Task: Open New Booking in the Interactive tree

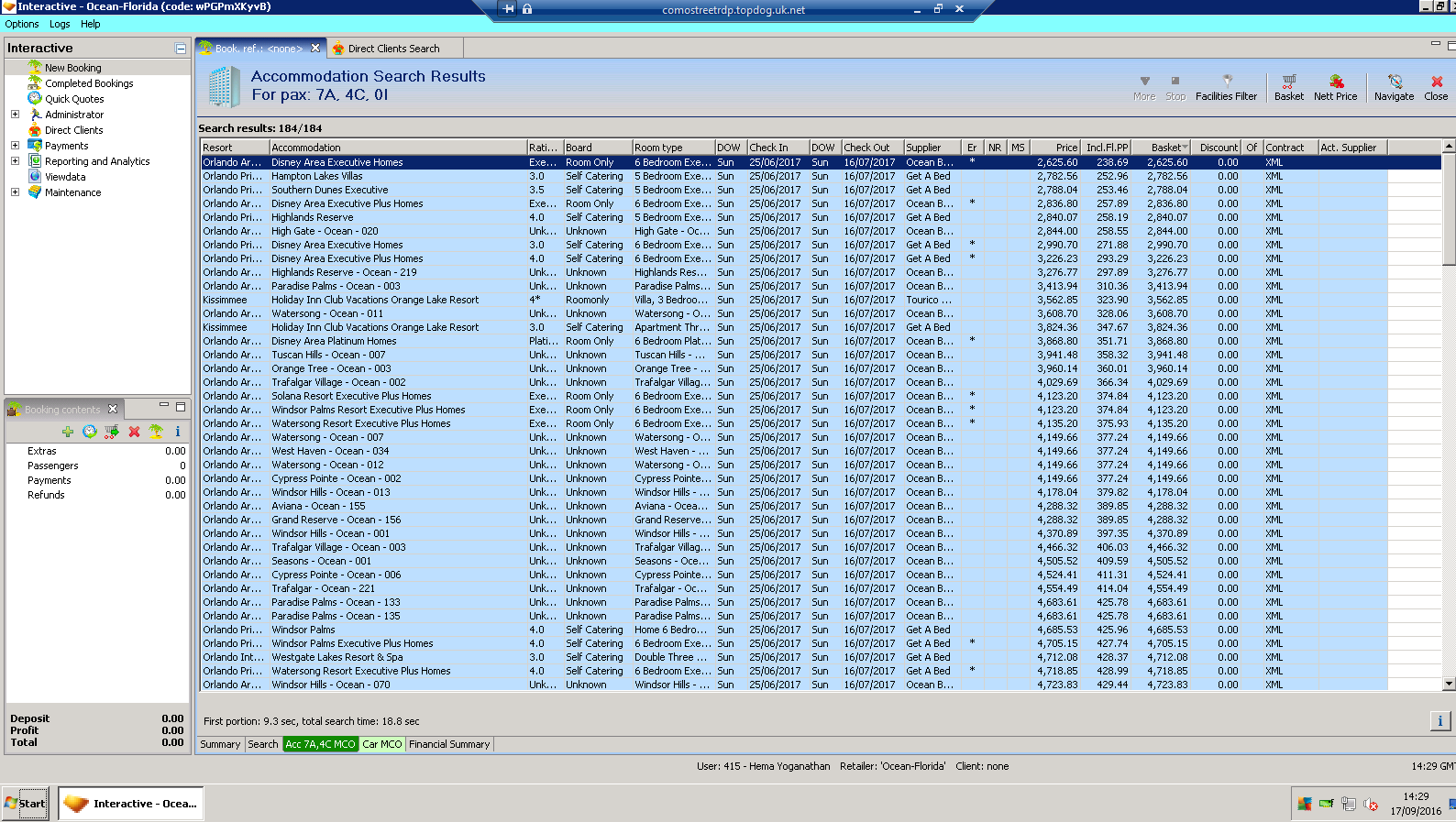Action: (73, 68)
